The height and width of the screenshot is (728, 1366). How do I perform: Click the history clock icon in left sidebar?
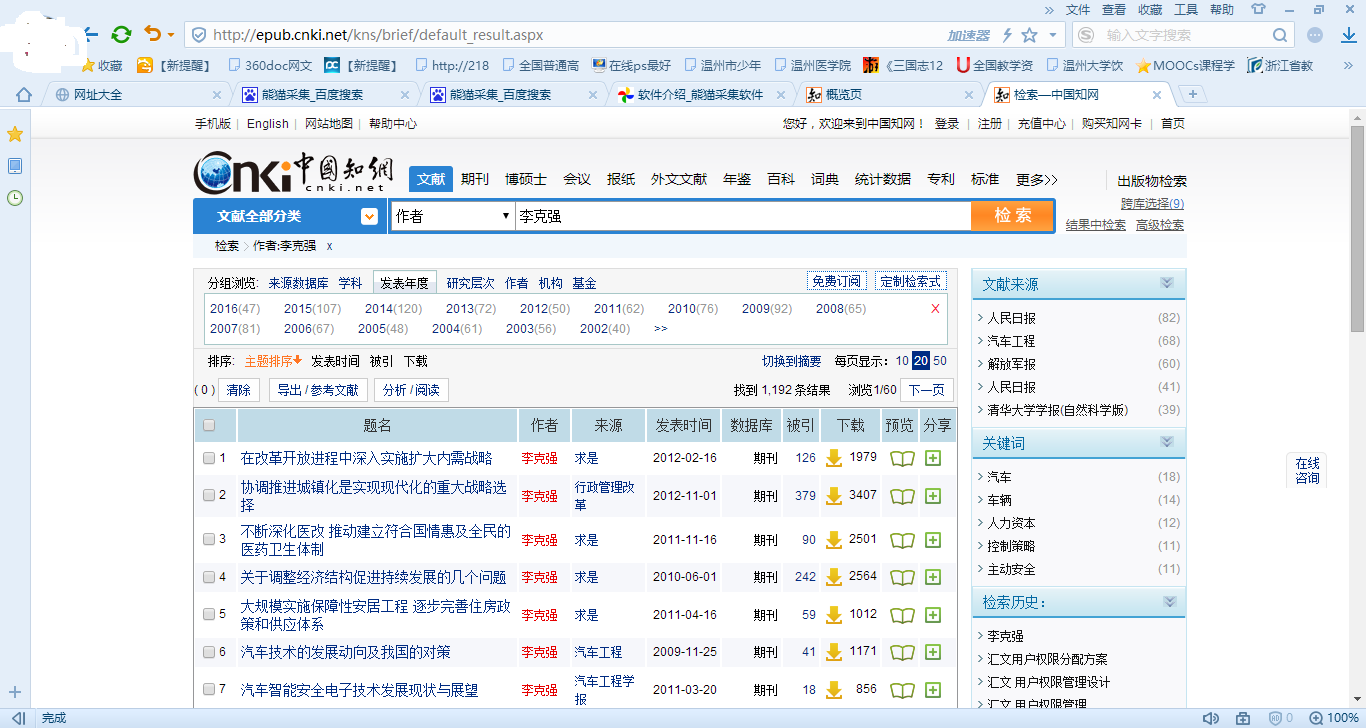tap(15, 198)
